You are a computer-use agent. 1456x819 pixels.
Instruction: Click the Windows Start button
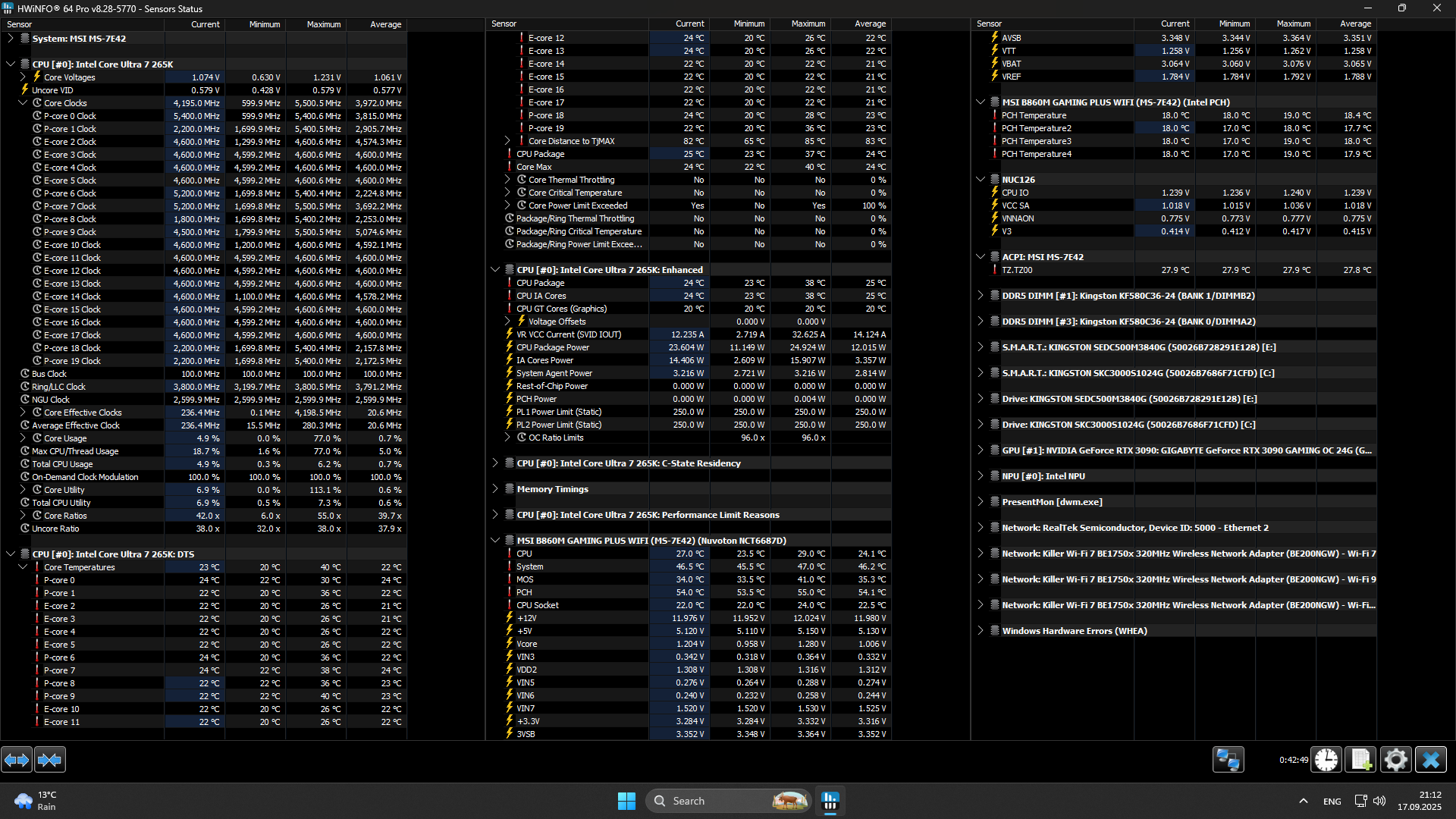click(x=626, y=801)
